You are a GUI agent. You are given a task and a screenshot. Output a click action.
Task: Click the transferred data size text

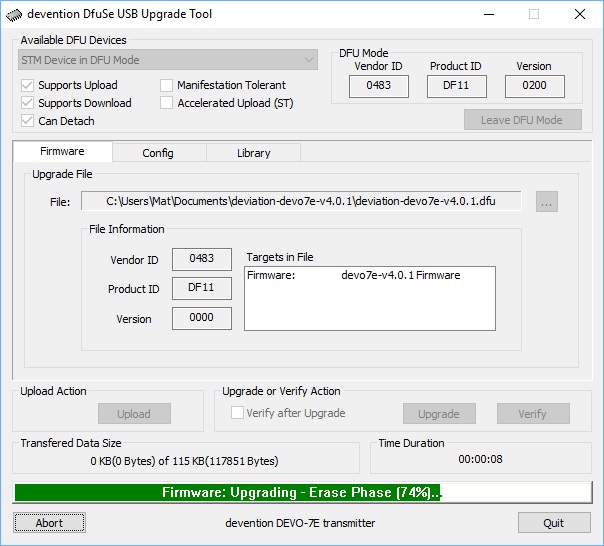184,461
